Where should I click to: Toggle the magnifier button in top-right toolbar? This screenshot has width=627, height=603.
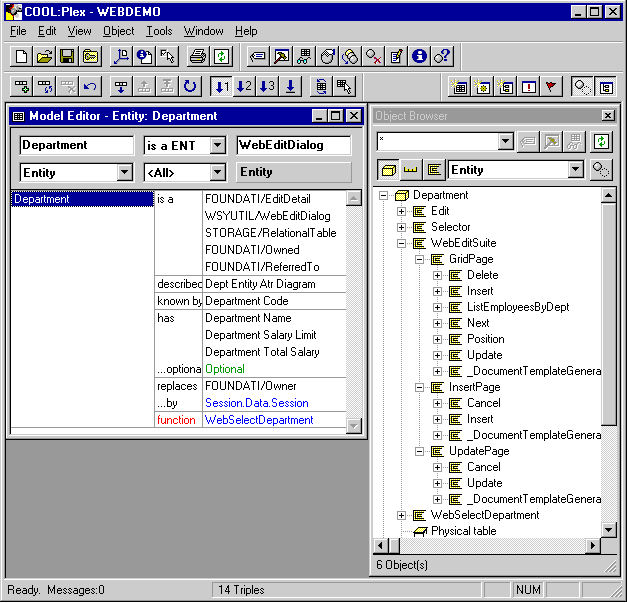pyautogui.click(x=582, y=86)
